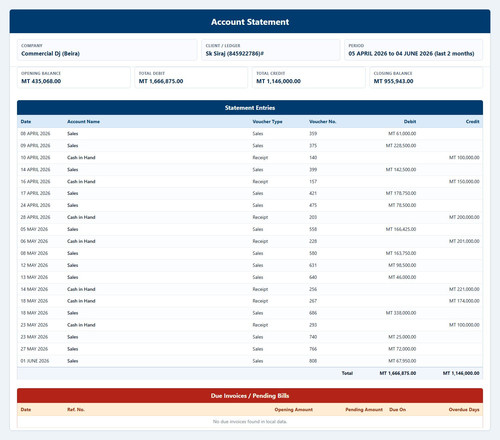Viewport: 500px width, 440px height.
Task: Click the Statement Entries section header
Action: click(250, 108)
